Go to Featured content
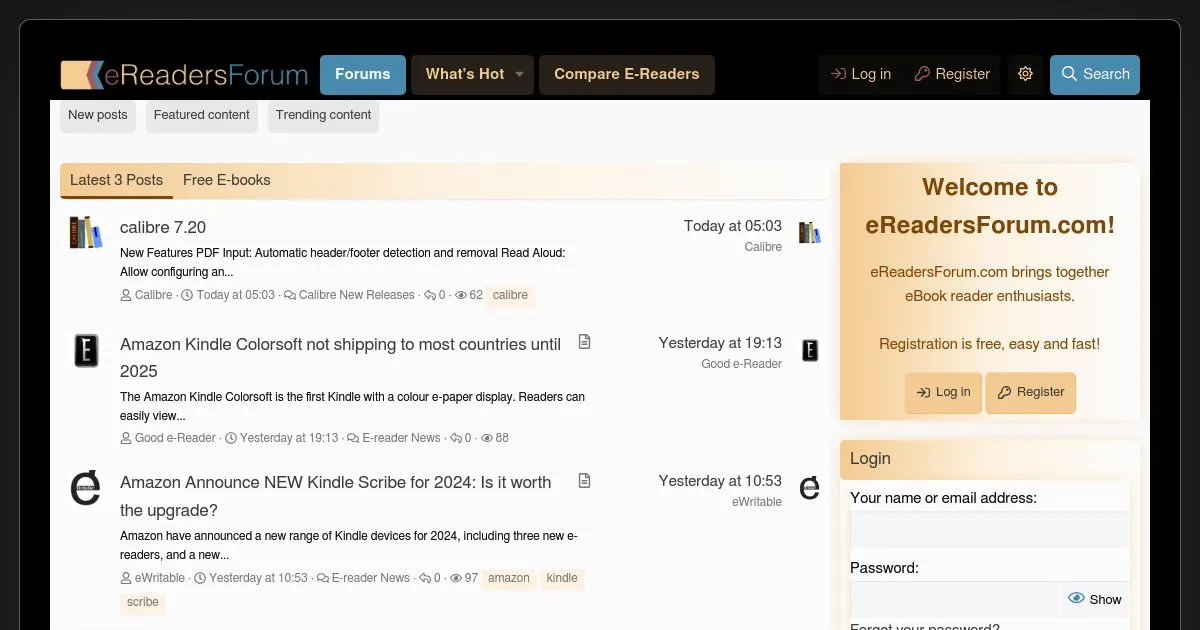Screen dimensions: 1200x630 coord(202,115)
